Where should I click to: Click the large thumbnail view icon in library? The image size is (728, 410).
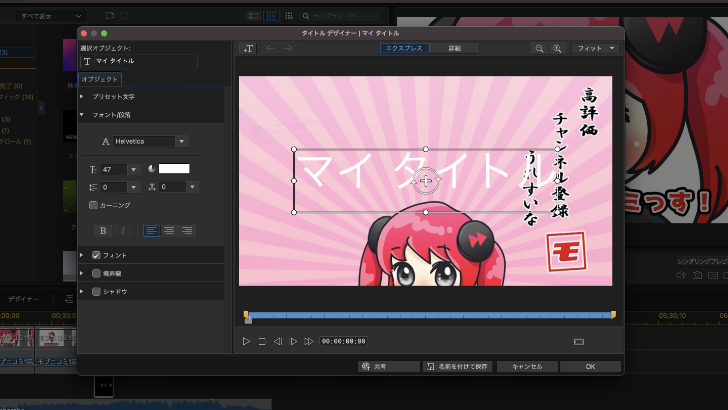(271, 16)
